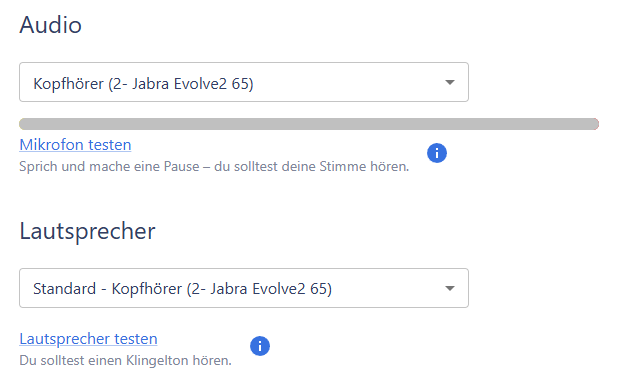Click the arrow of the Standard - Kopfhörer dropdown
This screenshot has width=622, height=379.
coord(449,288)
